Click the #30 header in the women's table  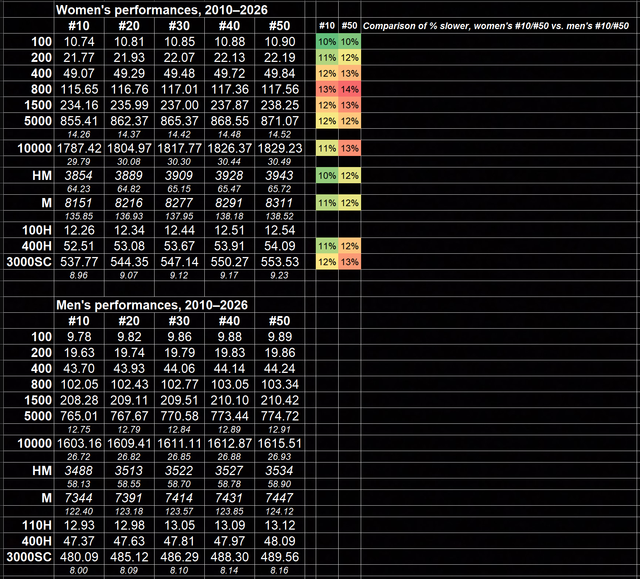click(x=179, y=26)
